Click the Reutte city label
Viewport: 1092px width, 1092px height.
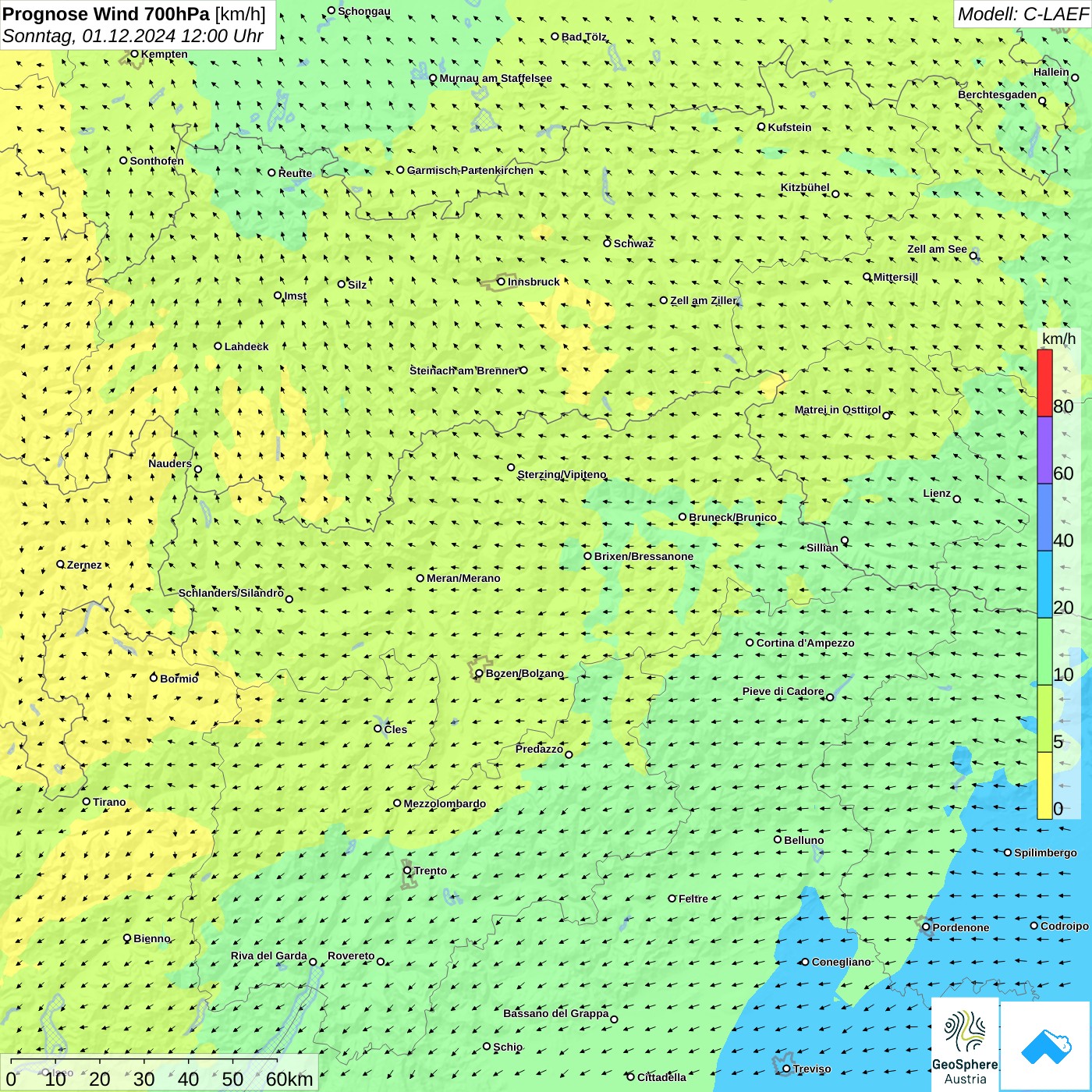coord(295,173)
